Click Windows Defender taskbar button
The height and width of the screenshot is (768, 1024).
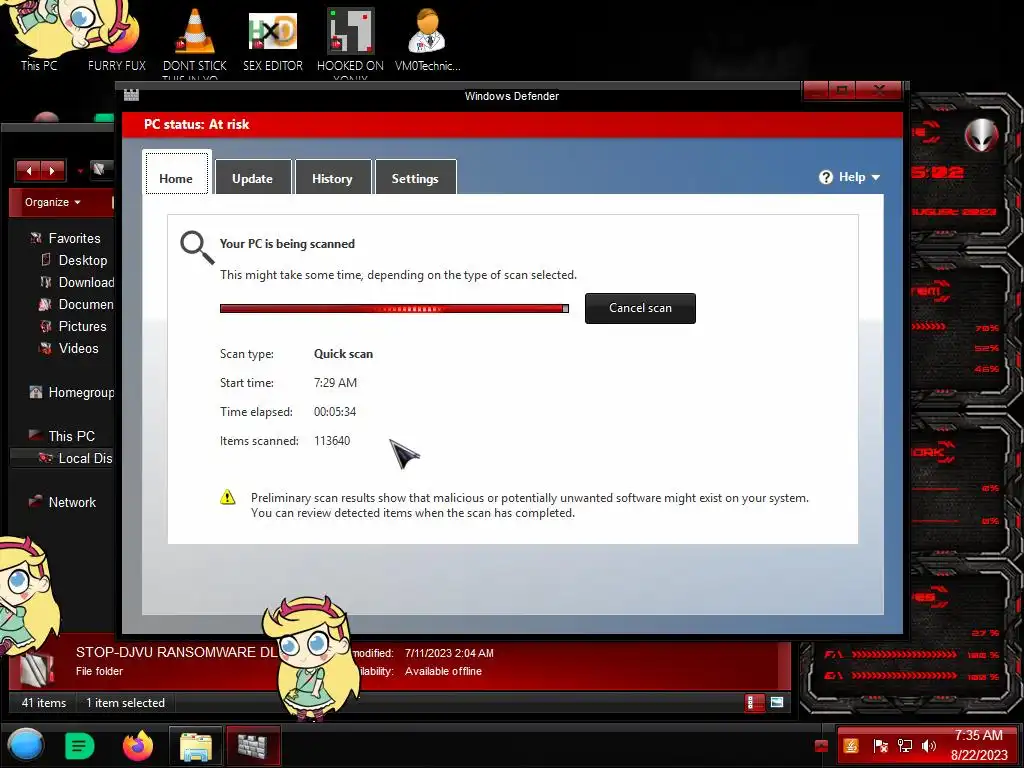click(x=253, y=746)
